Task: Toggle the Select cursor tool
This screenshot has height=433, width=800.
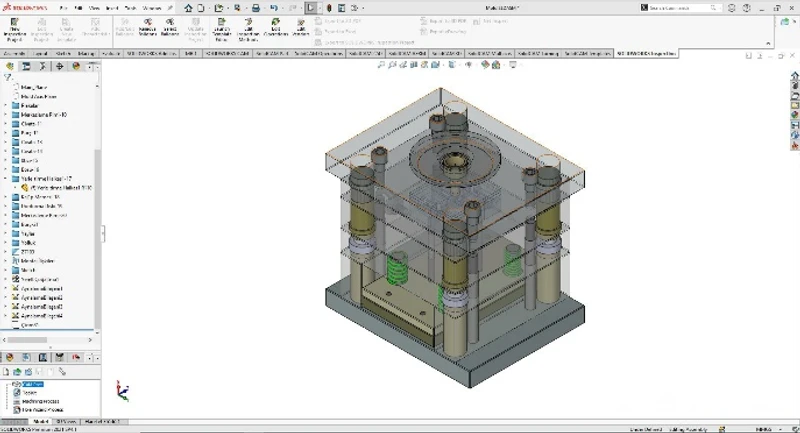Action: click(x=310, y=8)
